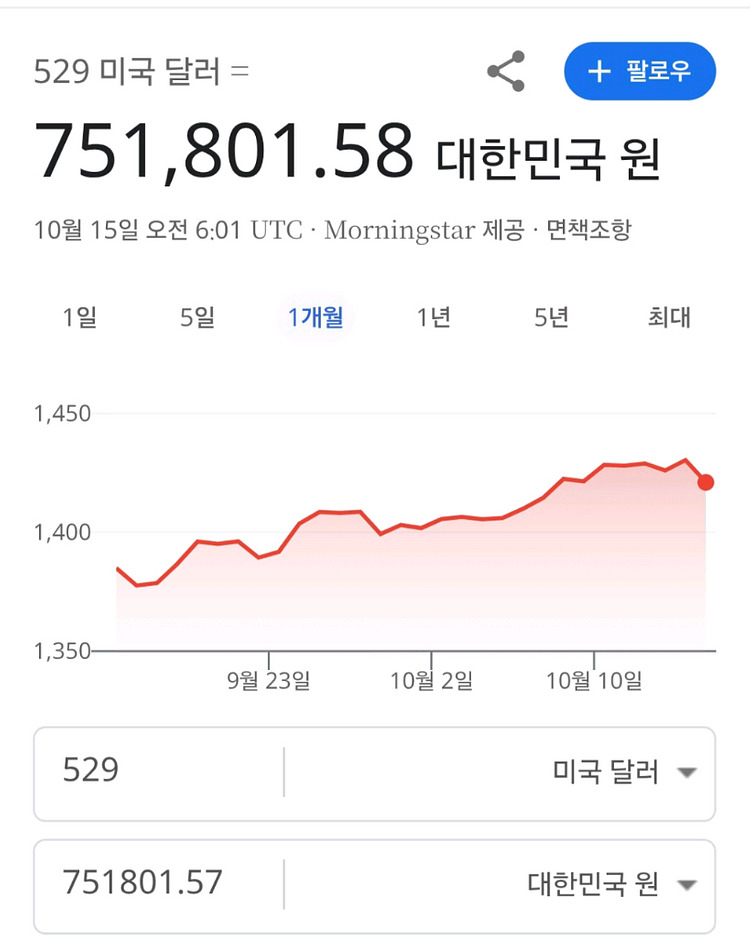Show the 최대 (max) range

(669, 318)
